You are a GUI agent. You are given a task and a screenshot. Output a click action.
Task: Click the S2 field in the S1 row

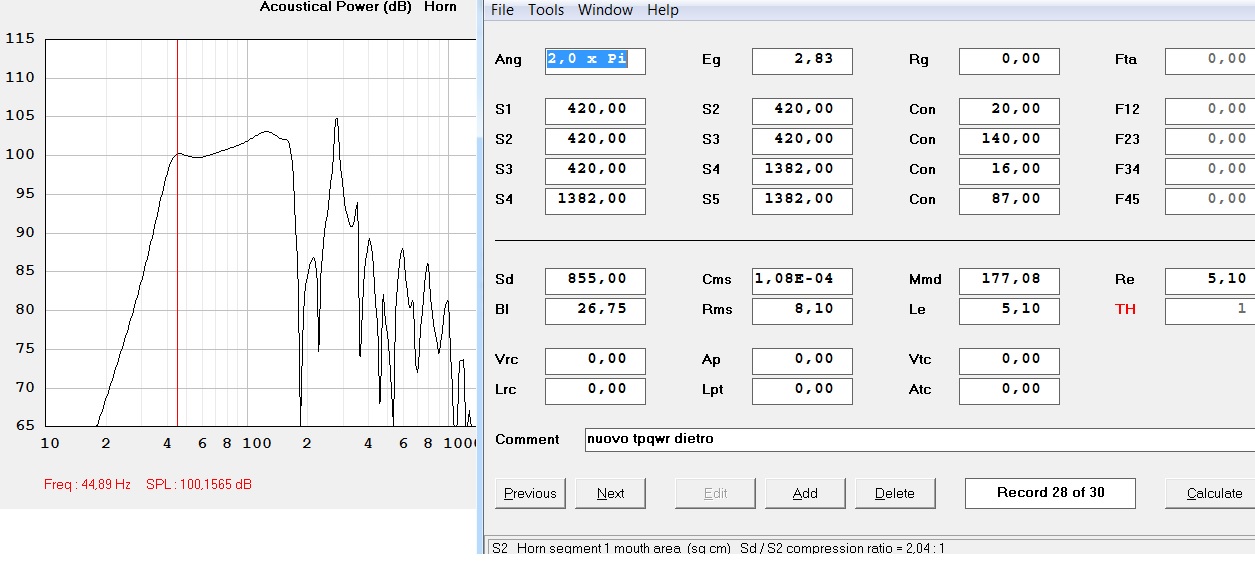tap(802, 110)
